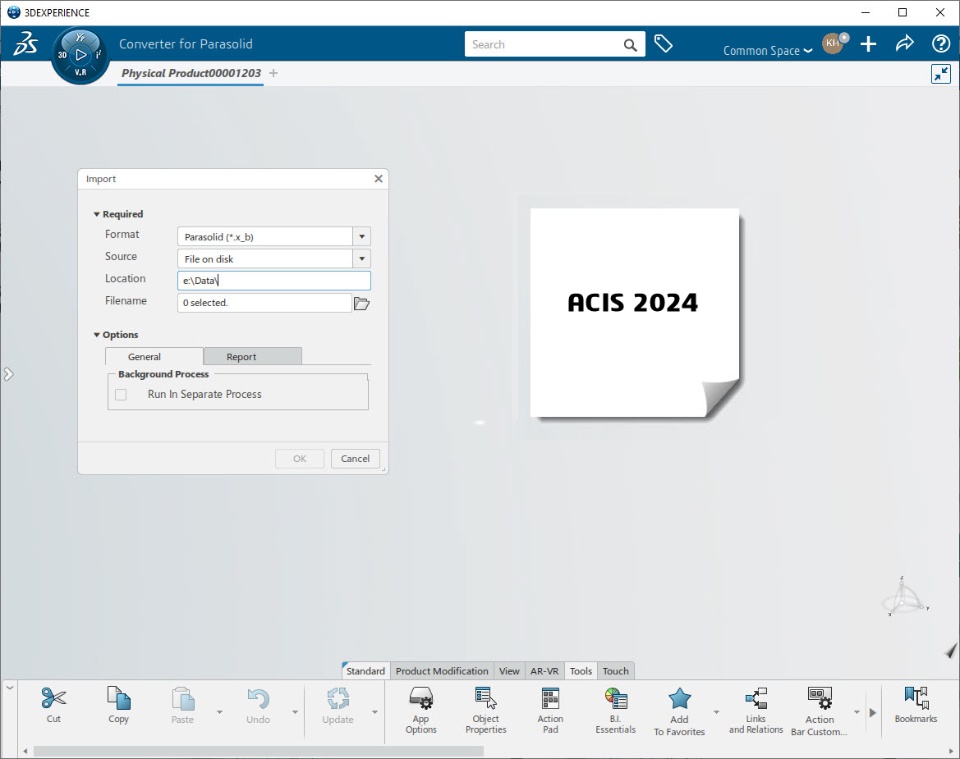Viewport: 960px width, 759px height.
Task: Collapse the Required section
Action: (x=96, y=214)
